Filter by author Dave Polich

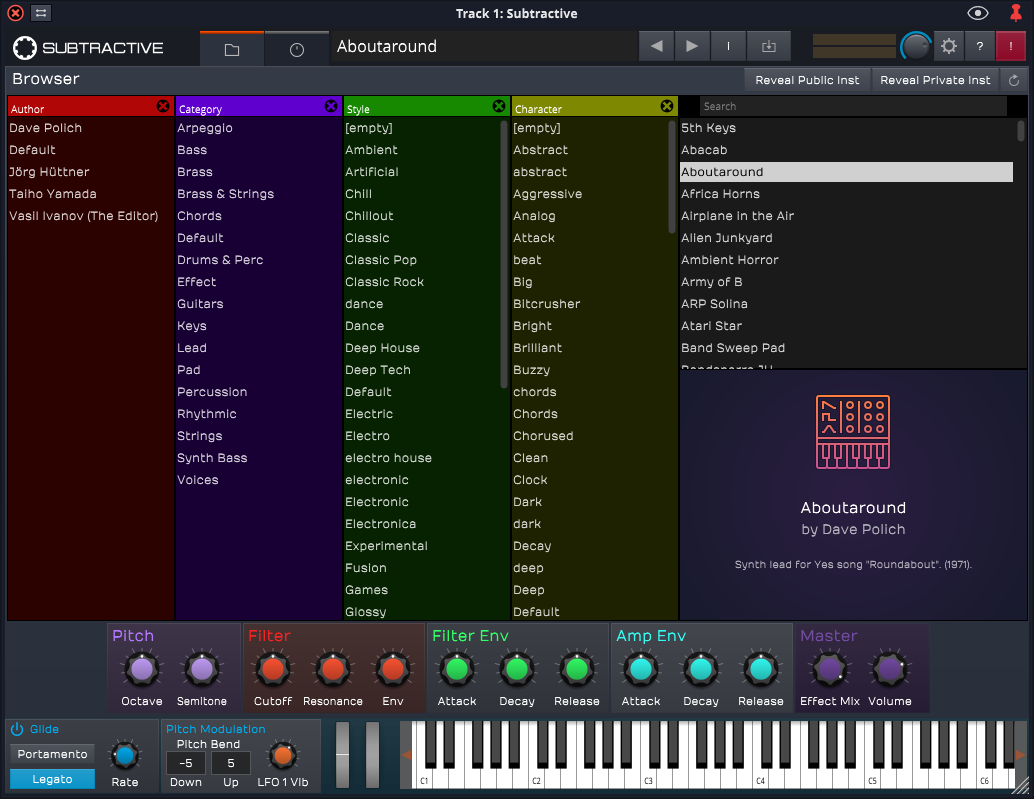(46, 128)
